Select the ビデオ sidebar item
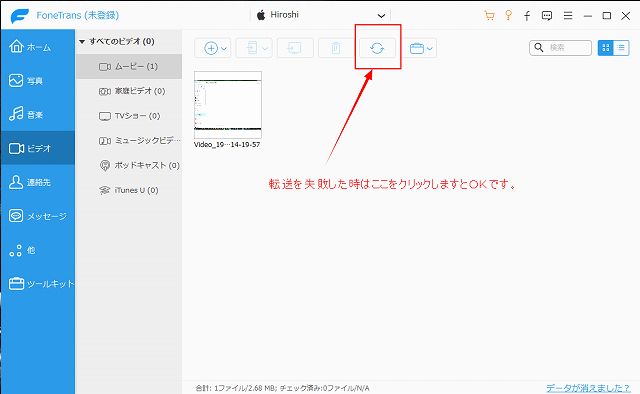This screenshot has width=640, height=394. [37, 148]
